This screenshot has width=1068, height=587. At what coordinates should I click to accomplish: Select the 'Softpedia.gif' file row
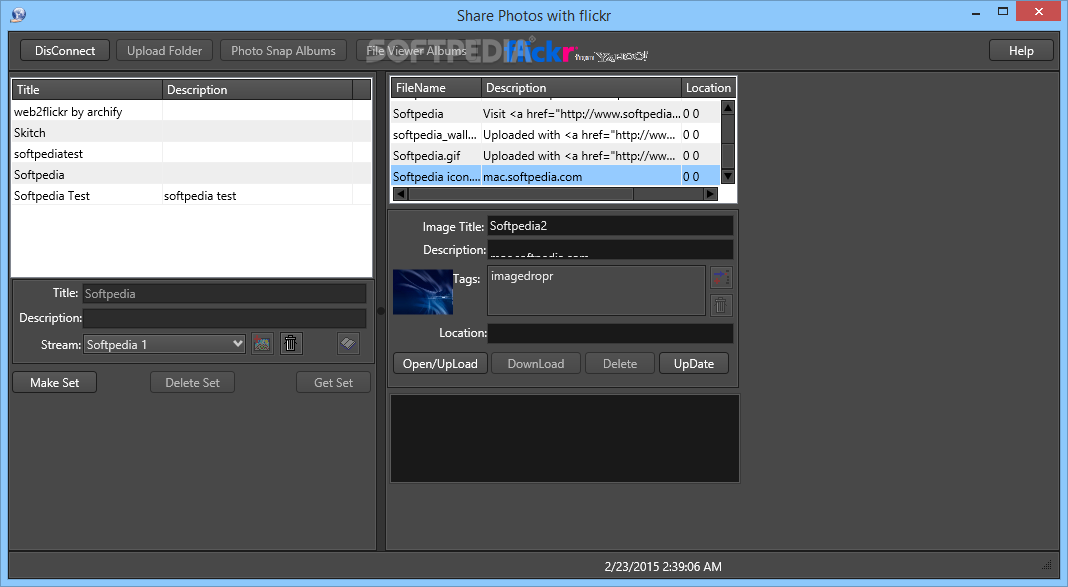[x=556, y=155]
